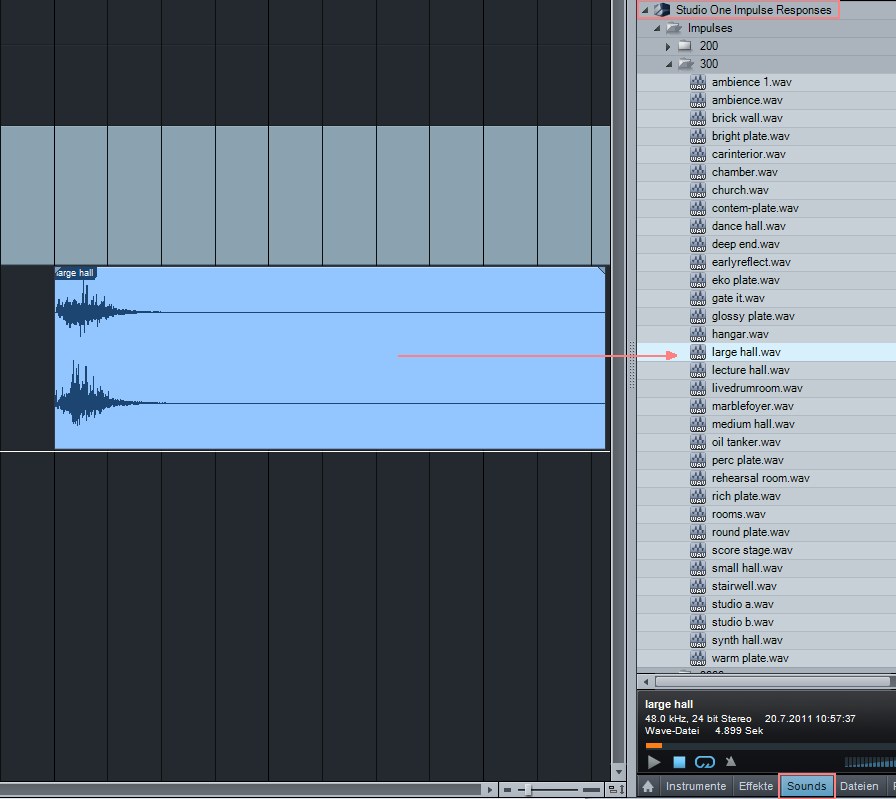Click the browser panel resize grip
896x799 pixels.
(x=631, y=366)
